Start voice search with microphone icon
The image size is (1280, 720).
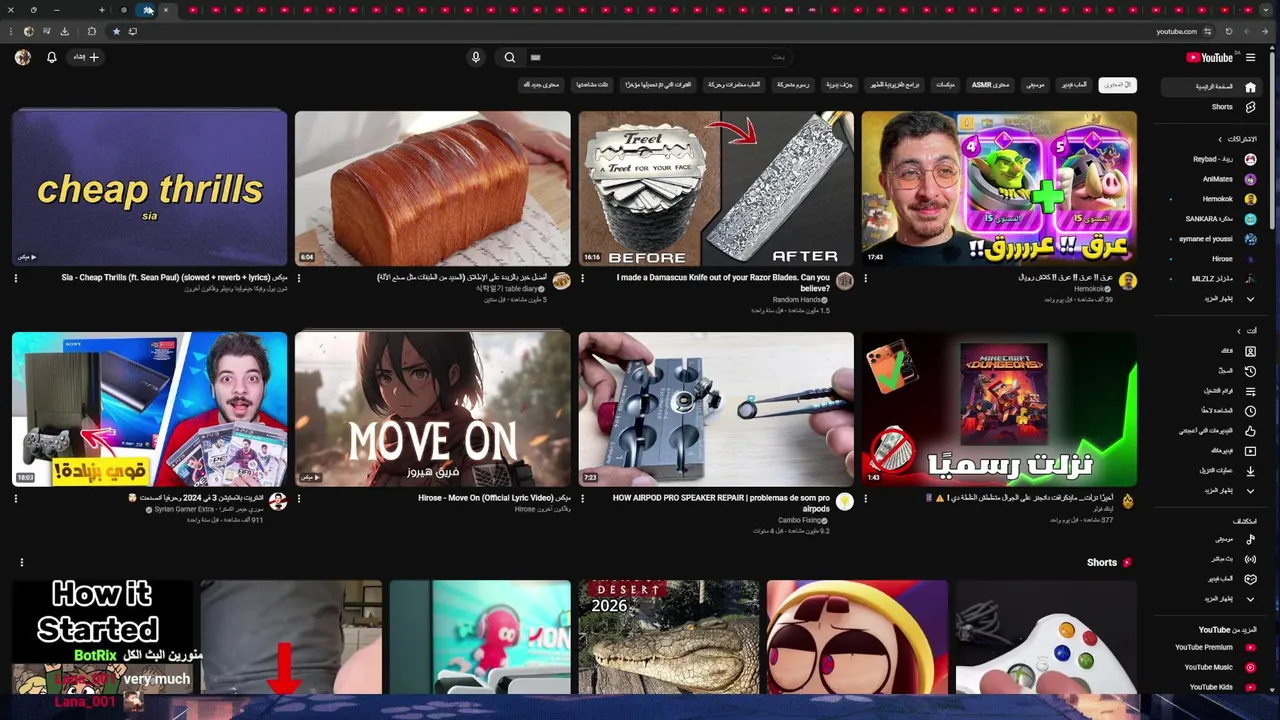pos(476,57)
